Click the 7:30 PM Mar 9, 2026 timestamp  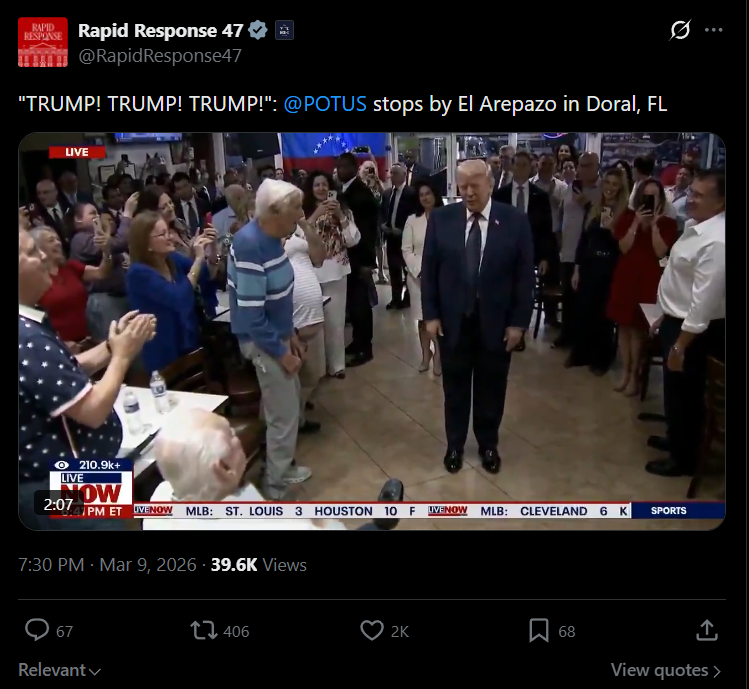click(107, 565)
